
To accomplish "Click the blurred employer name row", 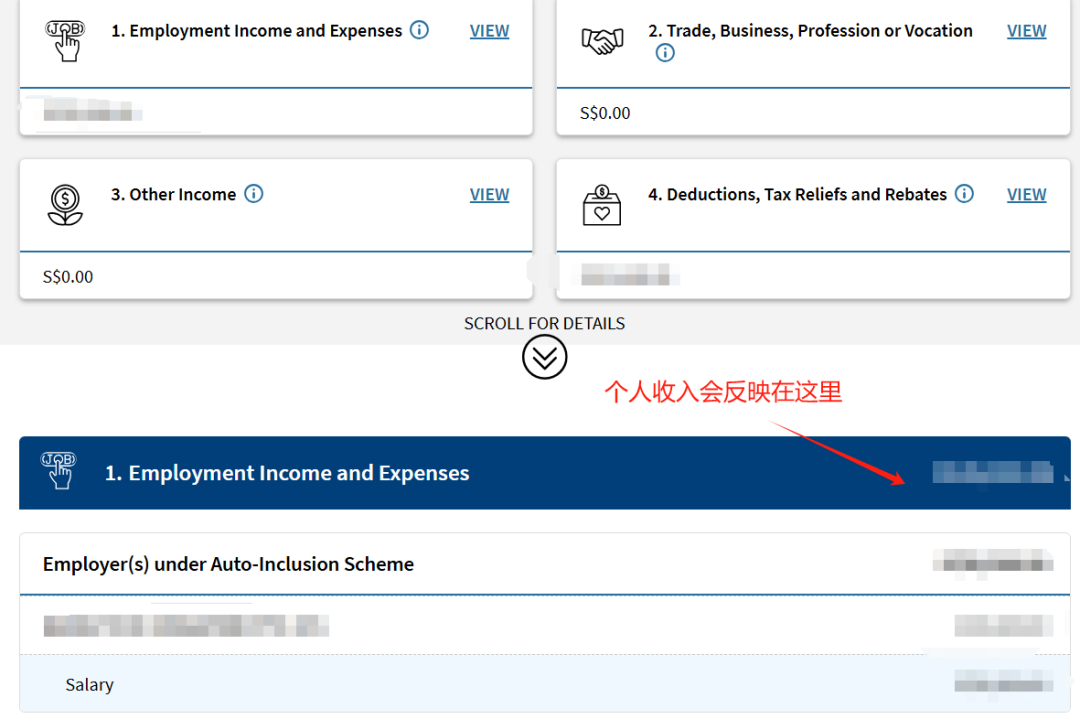I will coord(186,626).
